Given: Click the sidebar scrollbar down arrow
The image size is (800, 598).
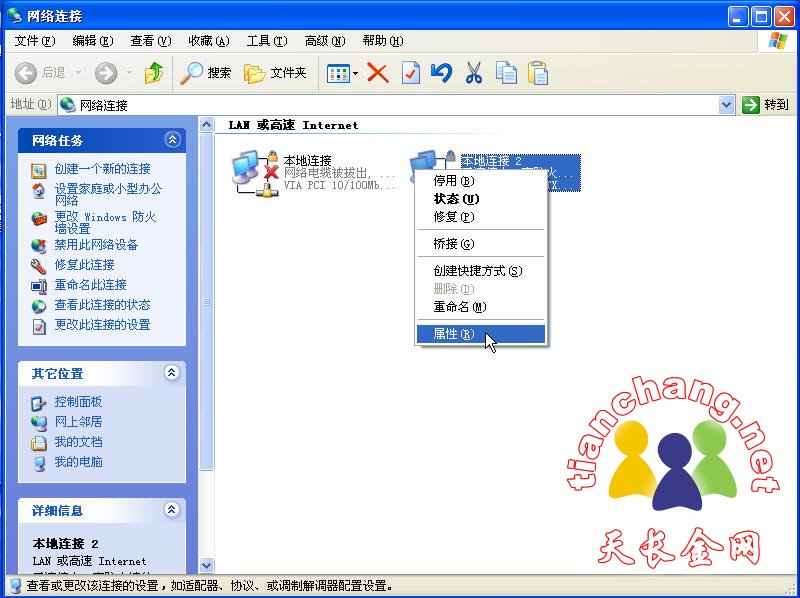Looking at the screenshot, I should tap(206, 565).
